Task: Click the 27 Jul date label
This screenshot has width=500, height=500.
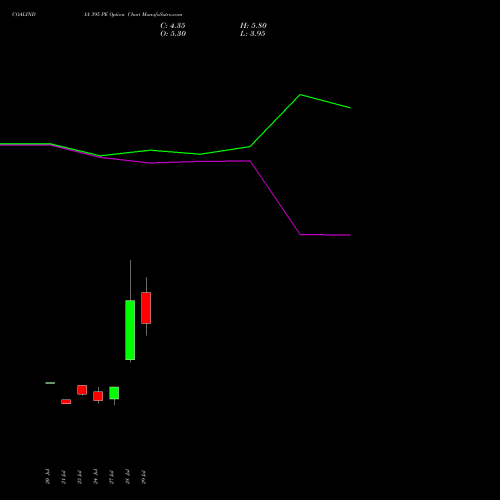Action: (111, 477)
